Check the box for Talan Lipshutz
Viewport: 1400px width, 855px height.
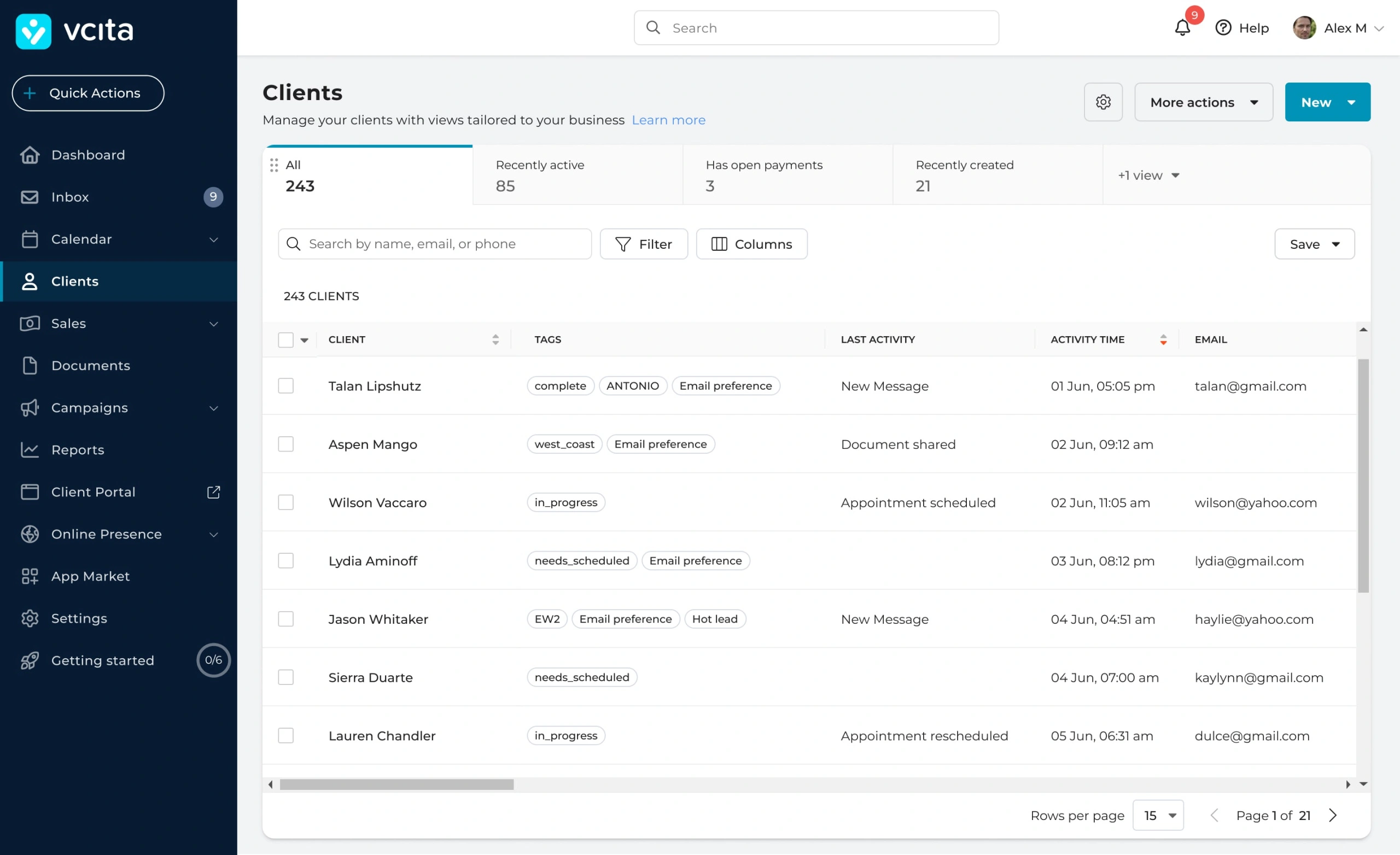point(286,386)
